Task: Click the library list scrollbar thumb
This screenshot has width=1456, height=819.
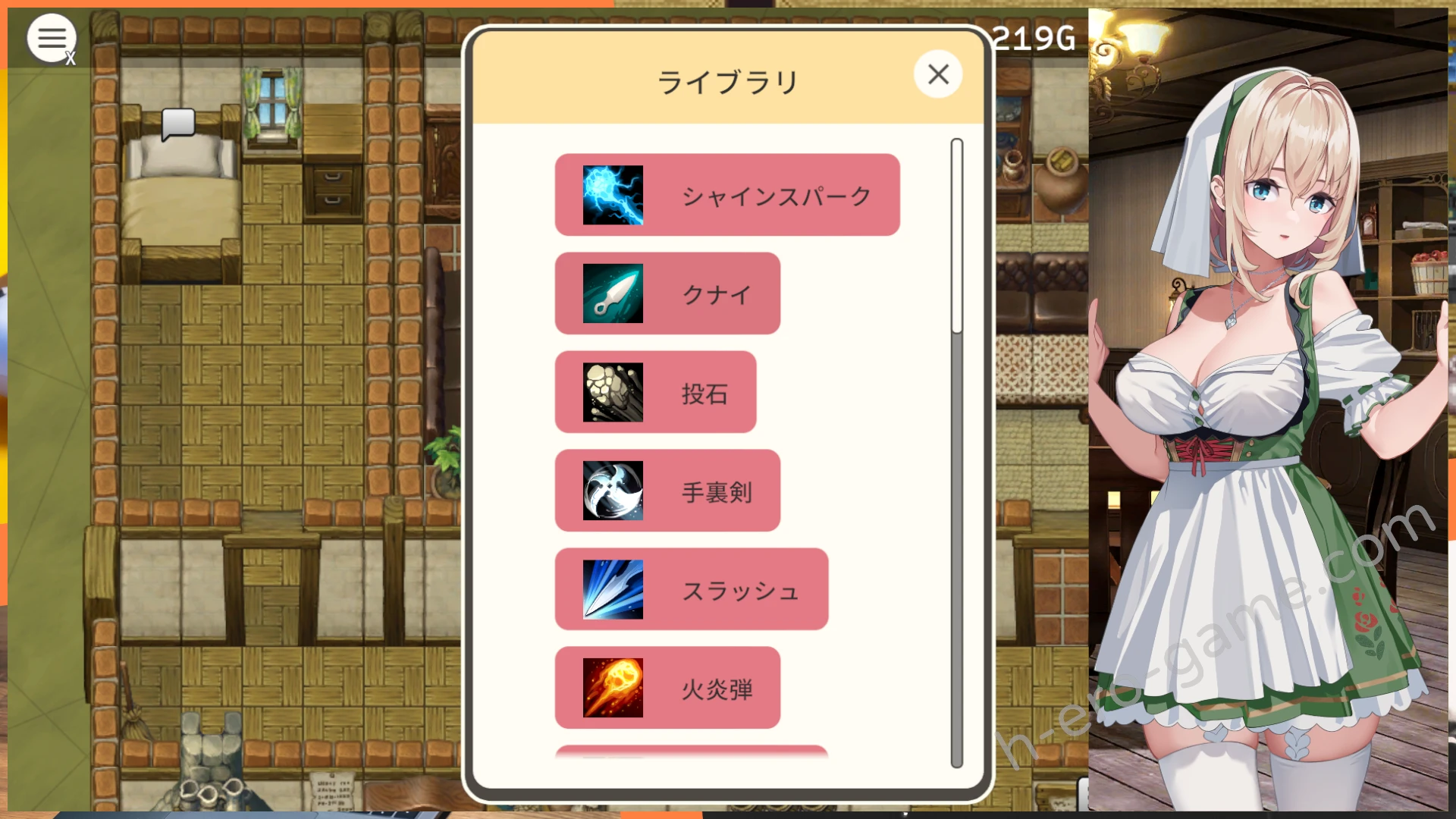Action: click(957, 235)
